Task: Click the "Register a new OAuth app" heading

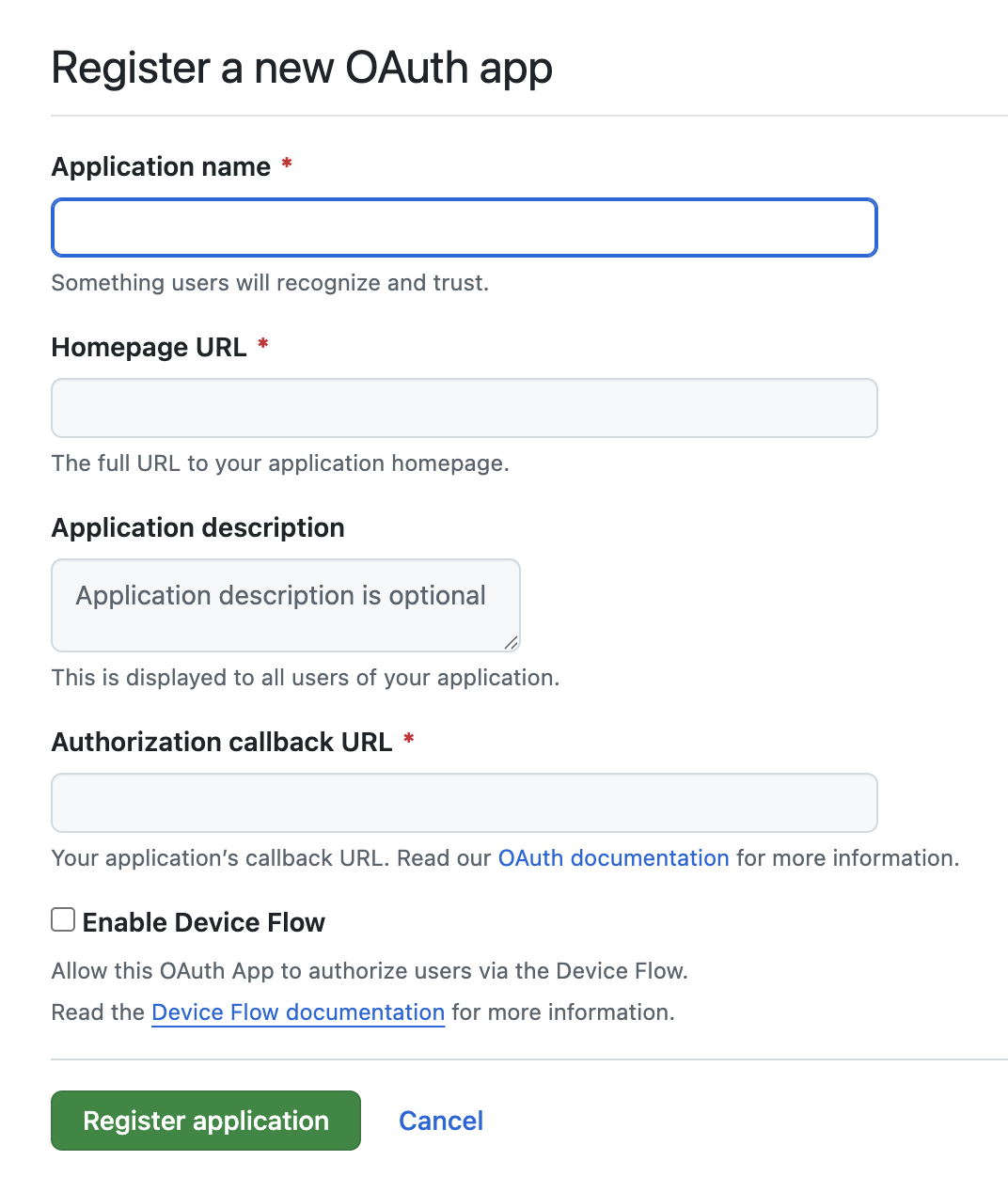Action: pos(302,68)
